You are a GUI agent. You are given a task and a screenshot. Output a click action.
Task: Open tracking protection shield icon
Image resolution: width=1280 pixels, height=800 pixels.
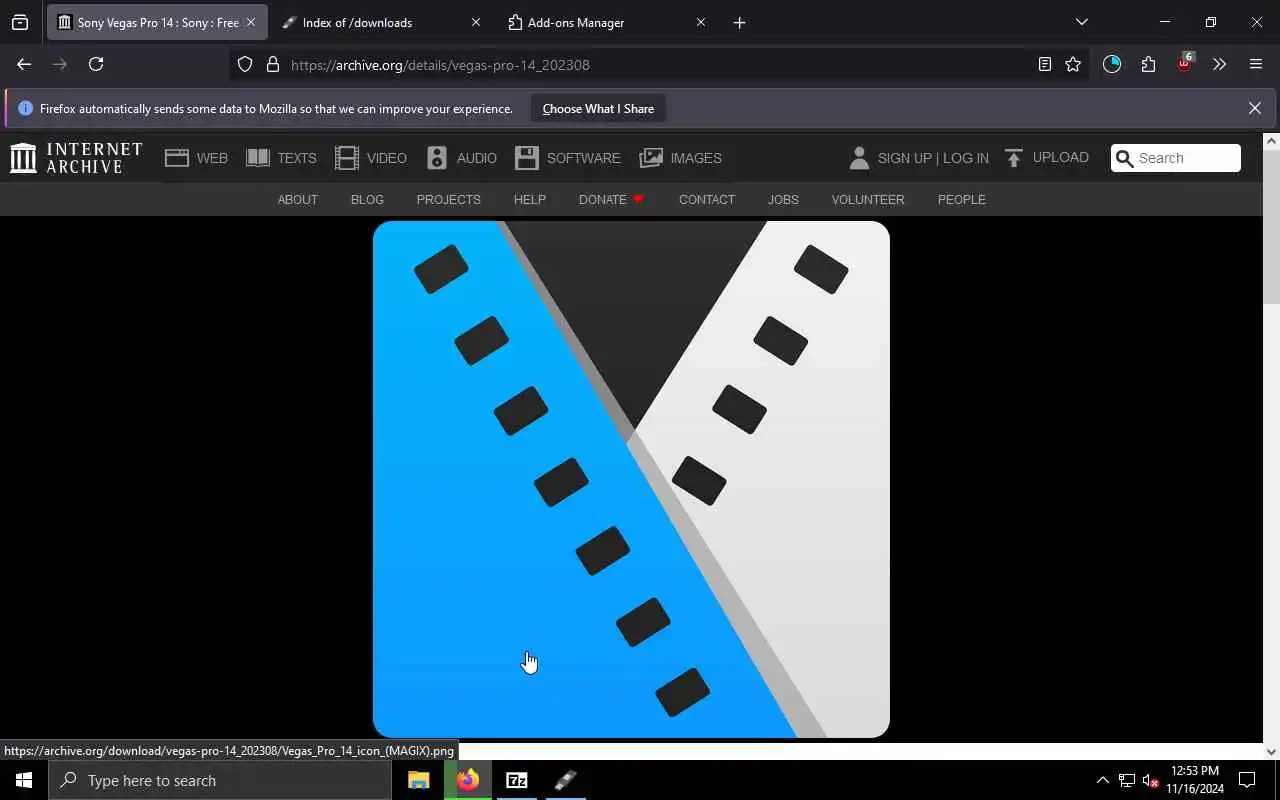(245, 64)
